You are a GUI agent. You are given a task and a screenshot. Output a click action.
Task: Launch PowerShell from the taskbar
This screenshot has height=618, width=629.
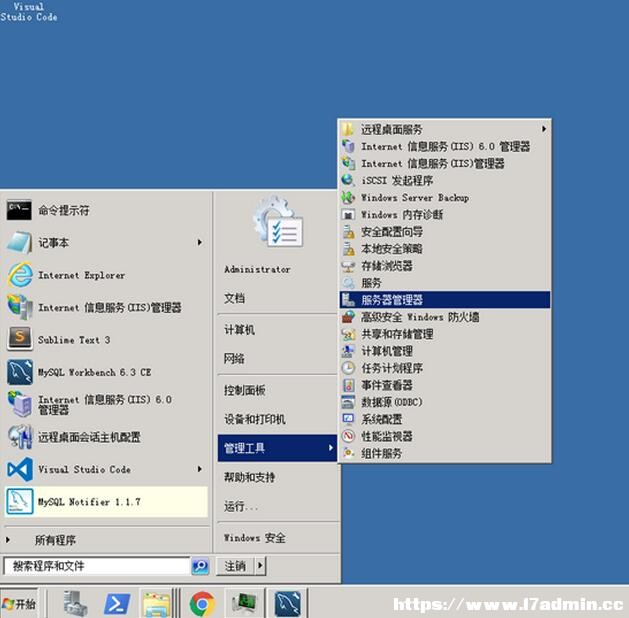tap(117, 603)
